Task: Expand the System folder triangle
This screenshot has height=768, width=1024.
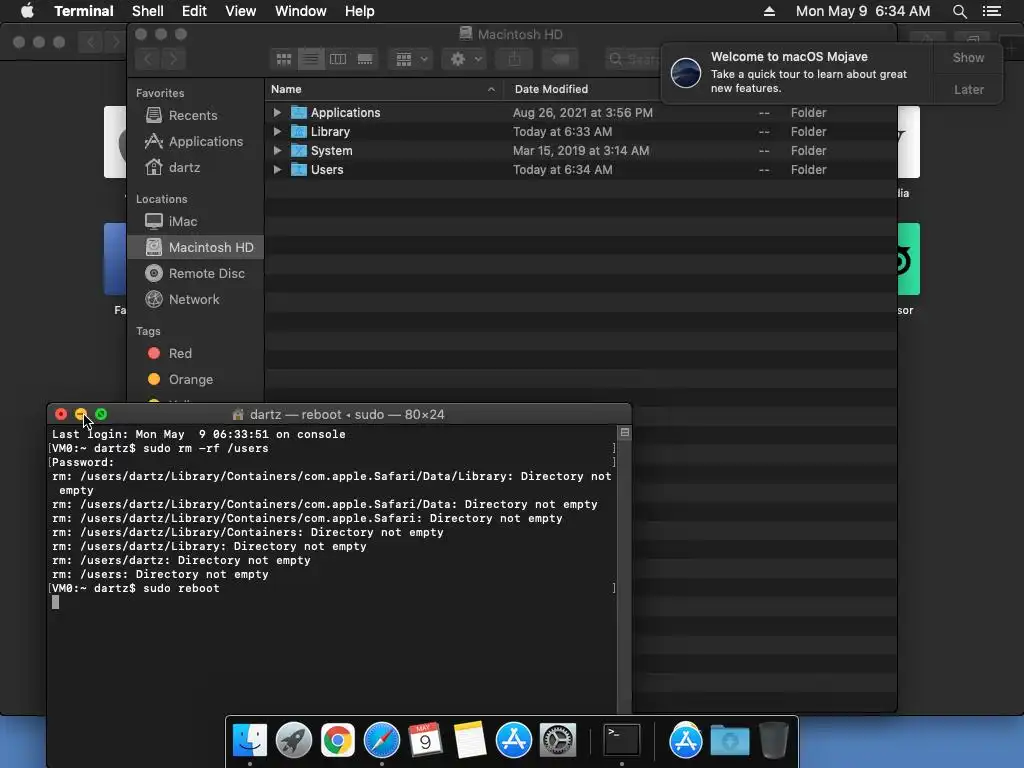Action: [x=277, y=150]
